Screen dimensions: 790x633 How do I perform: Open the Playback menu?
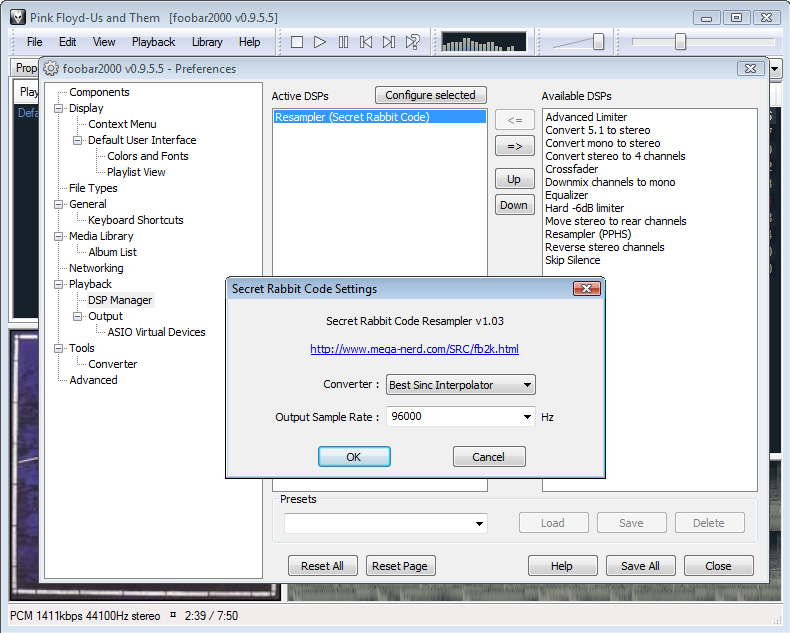coord(153,42)
